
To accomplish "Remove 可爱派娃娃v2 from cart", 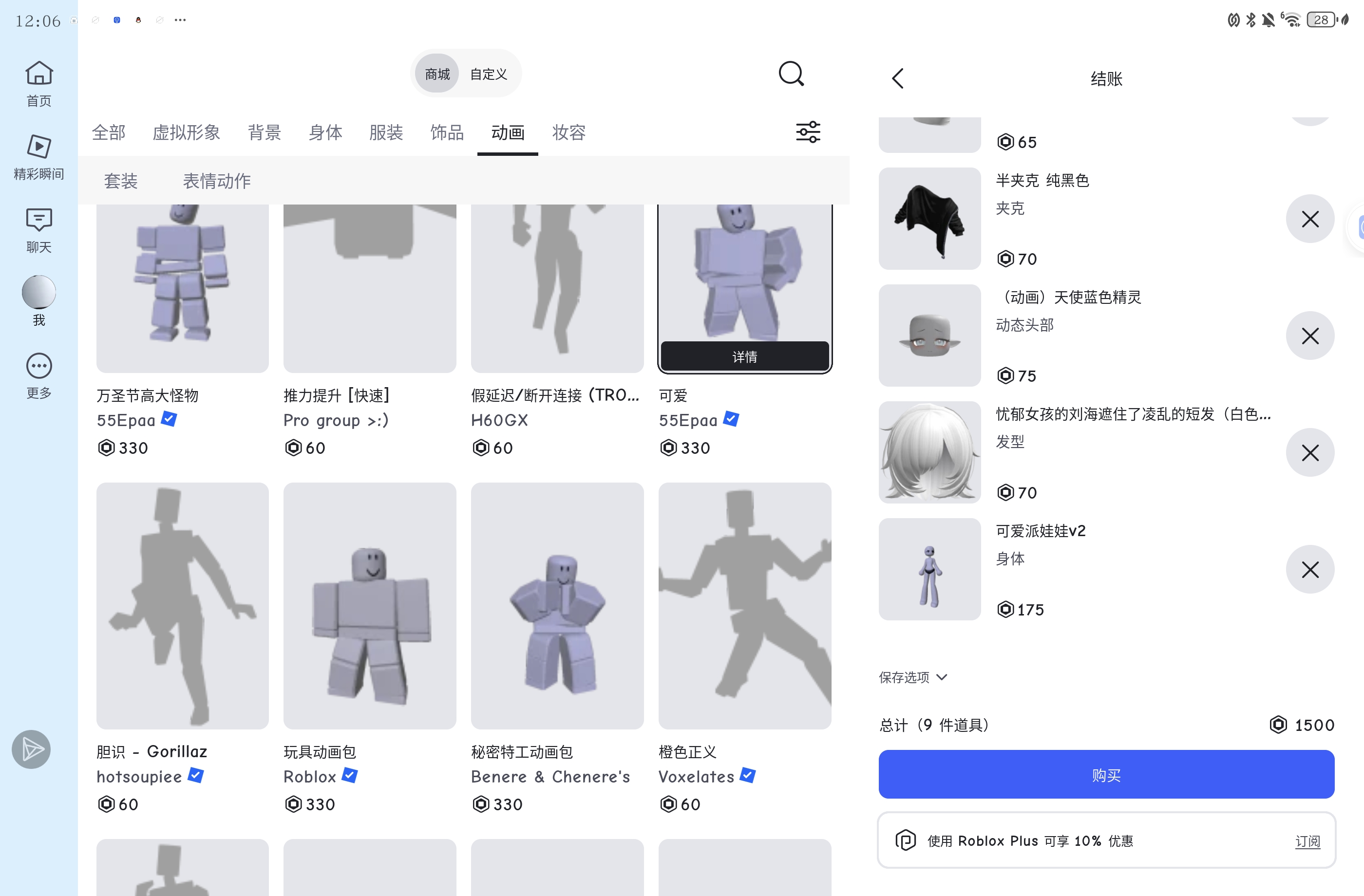I will click(1309, 569).
